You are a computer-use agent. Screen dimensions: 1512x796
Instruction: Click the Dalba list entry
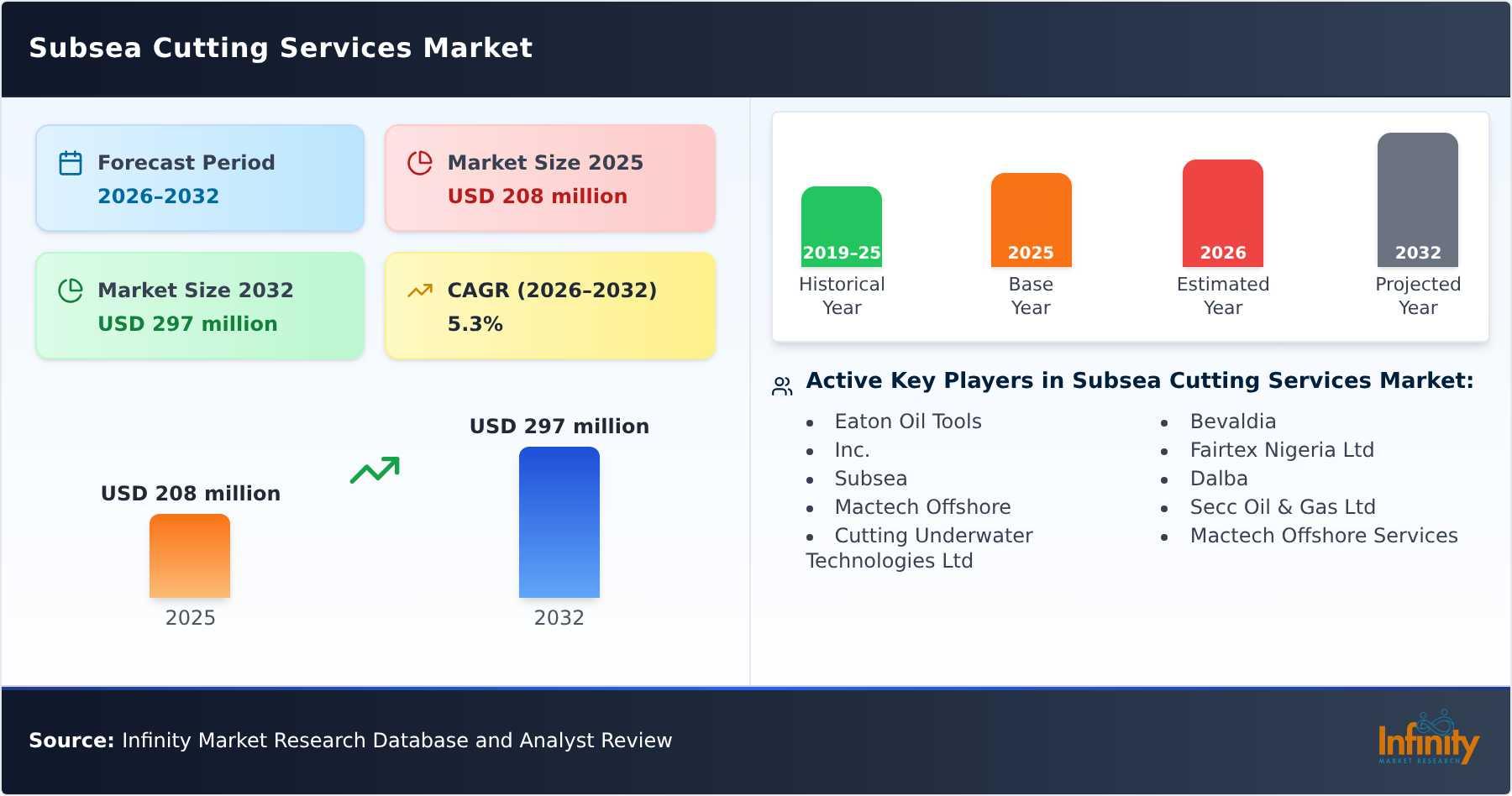(x=1219, y=479)
